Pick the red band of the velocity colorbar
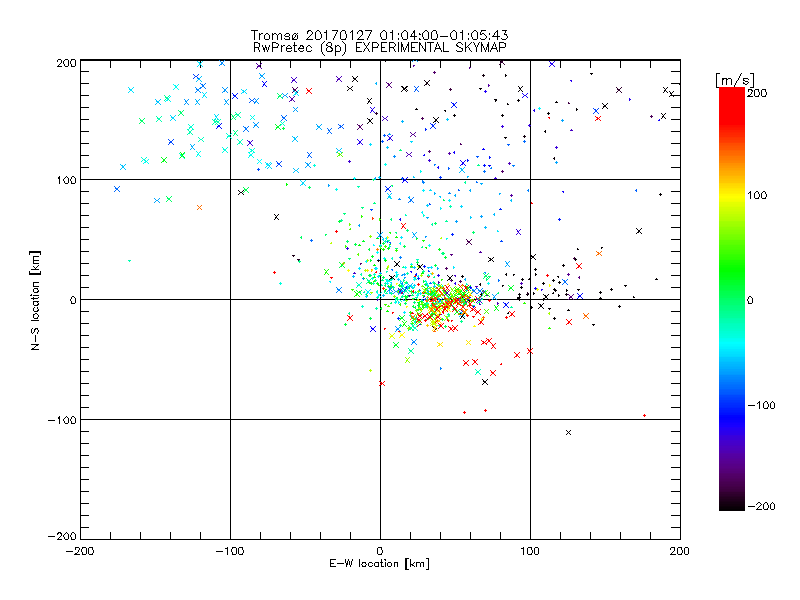Viewport: 800px width, 600px height. point(732,105)
